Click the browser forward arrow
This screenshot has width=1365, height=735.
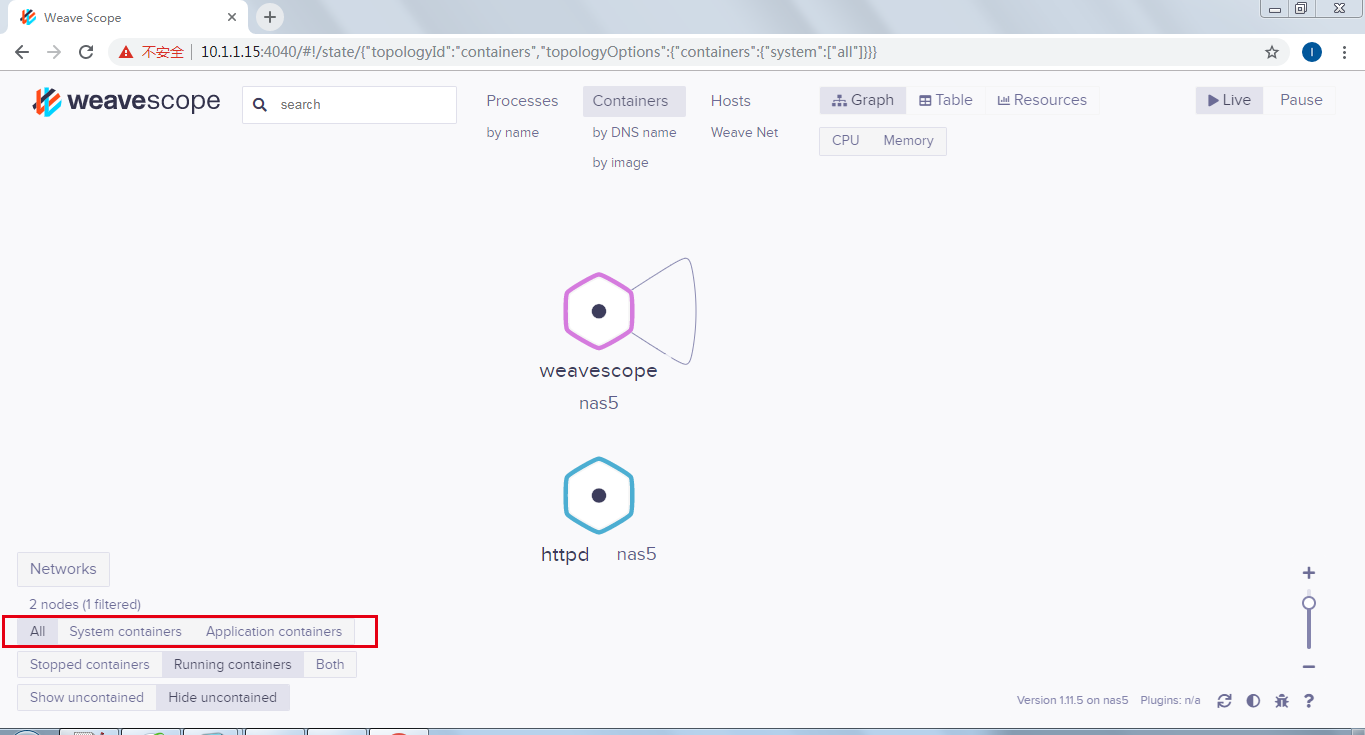54,52
